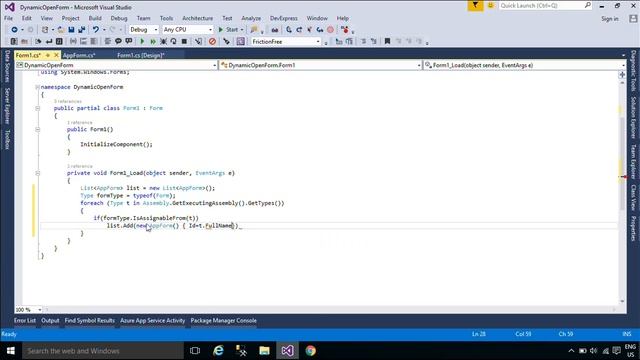Click the red cancel circle icon
This screenshot has width=640, height=360.
click(212, 42)
